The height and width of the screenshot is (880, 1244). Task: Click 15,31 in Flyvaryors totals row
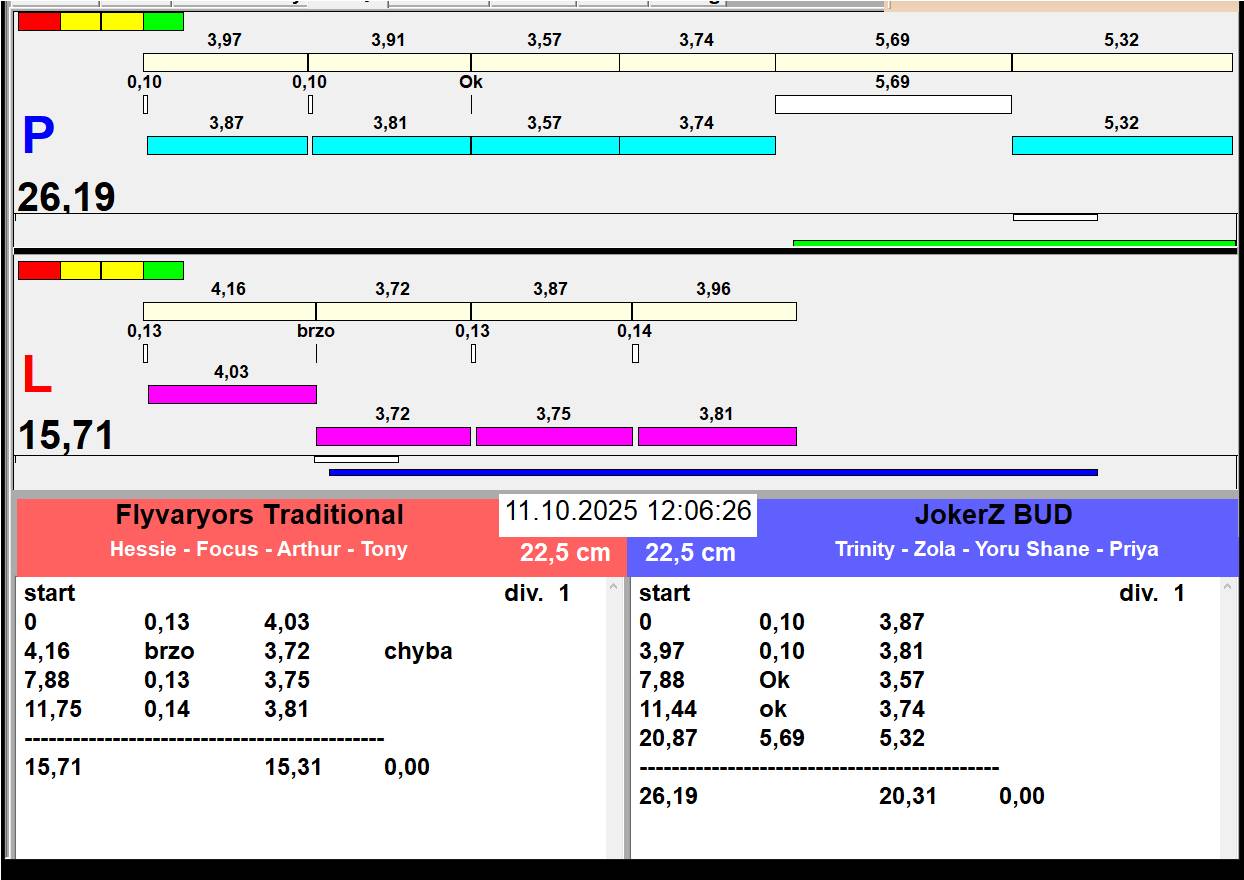[x=293, y=767]
